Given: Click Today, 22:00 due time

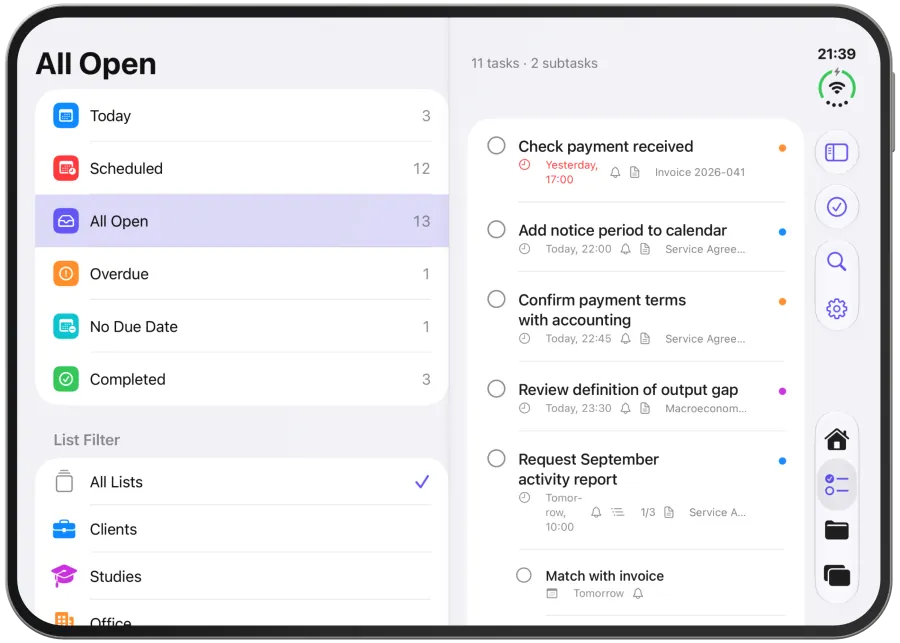Looking at the screenshot, I should click(x=578, y=249).
